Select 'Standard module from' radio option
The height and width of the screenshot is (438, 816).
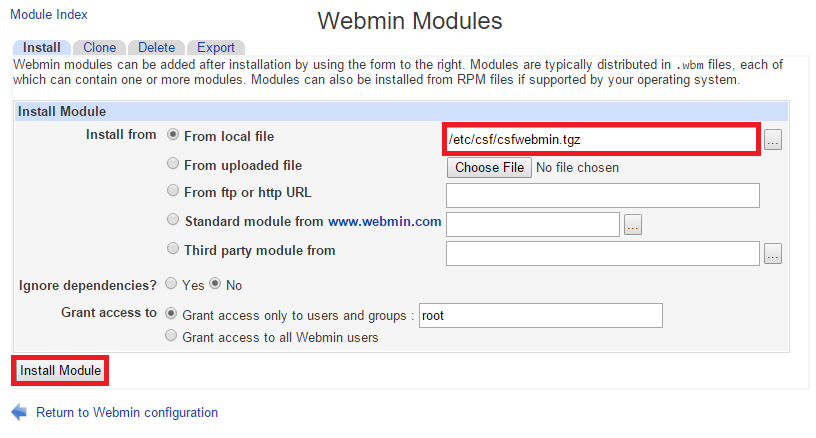pos(173,220)
